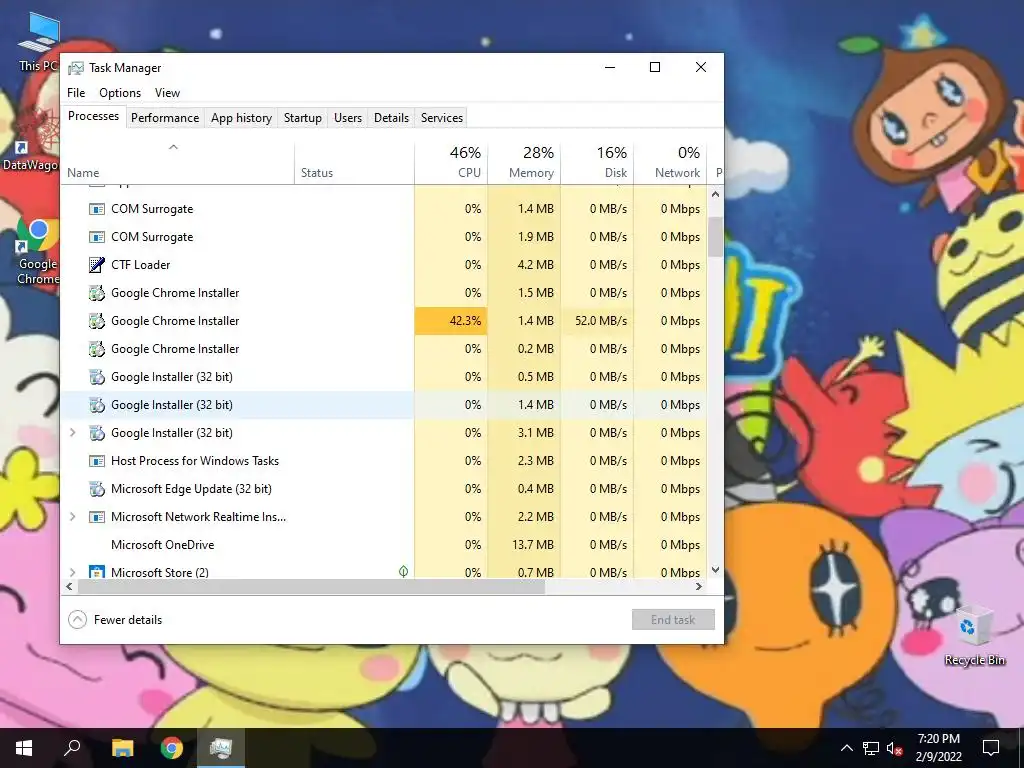Expand the Google Installer (32 bit) 3.1 MB group

(x=72, y=433)
